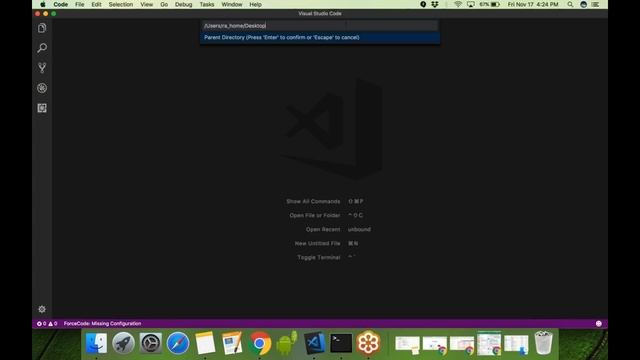
Task: Open the Code application menu
Action: click(x=60, y=4)
